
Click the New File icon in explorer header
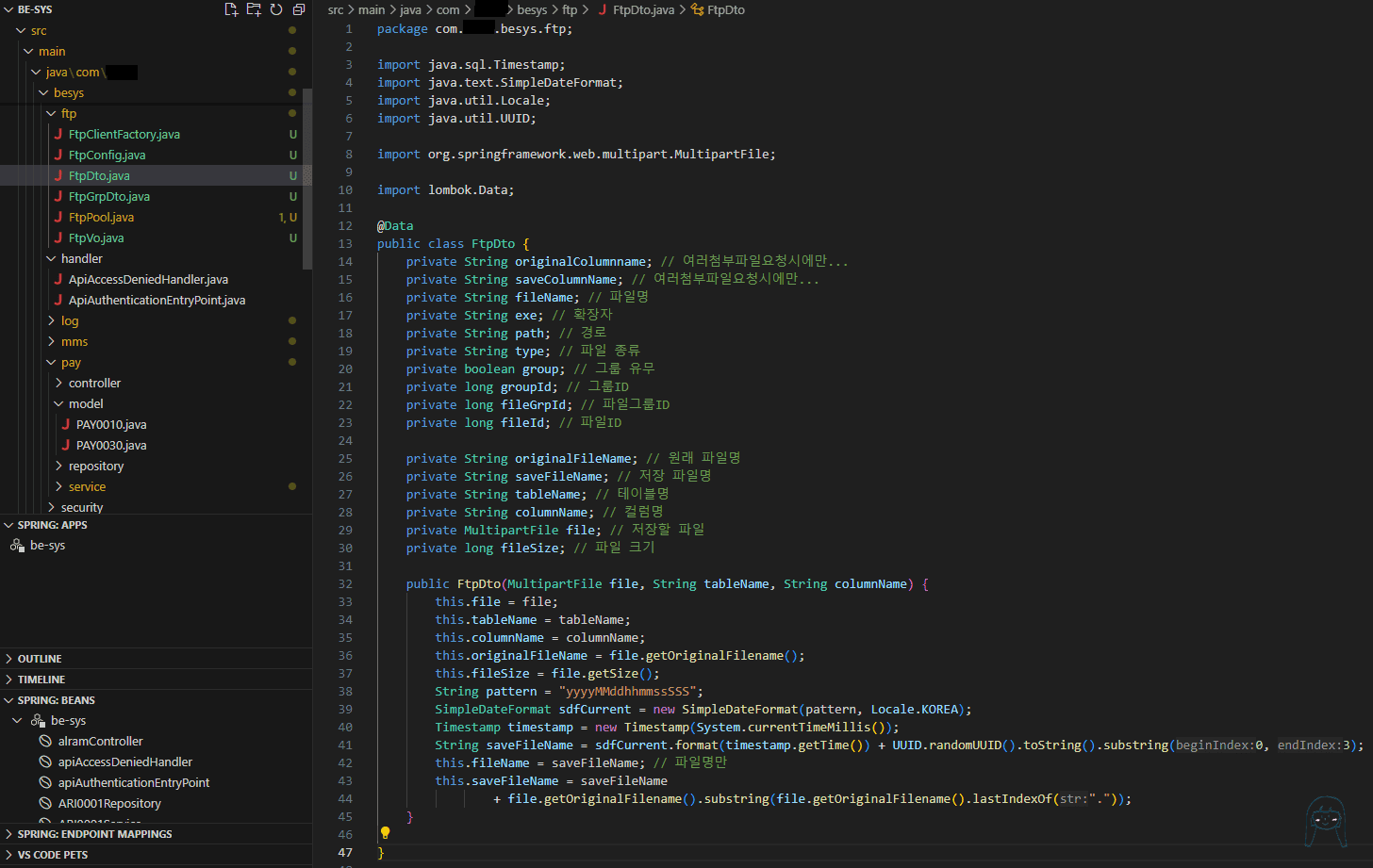pos(231,9)
